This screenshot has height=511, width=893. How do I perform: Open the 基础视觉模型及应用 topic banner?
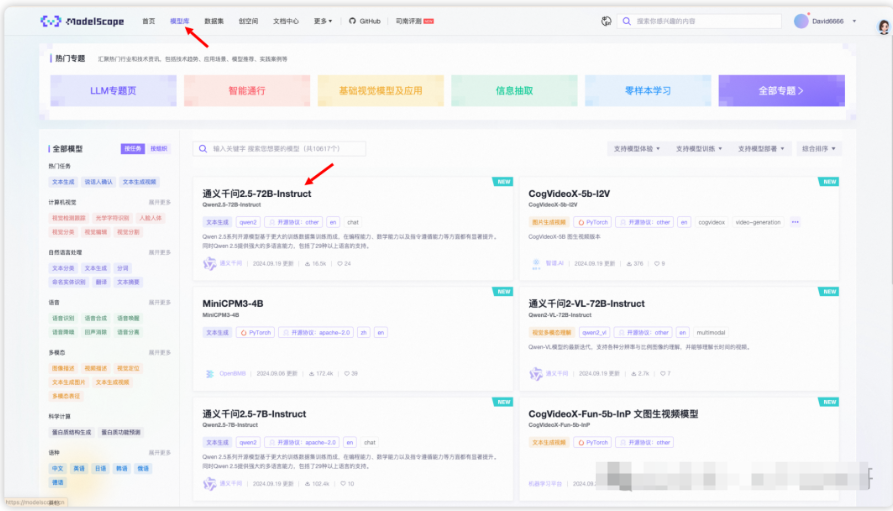pos(380,91)
